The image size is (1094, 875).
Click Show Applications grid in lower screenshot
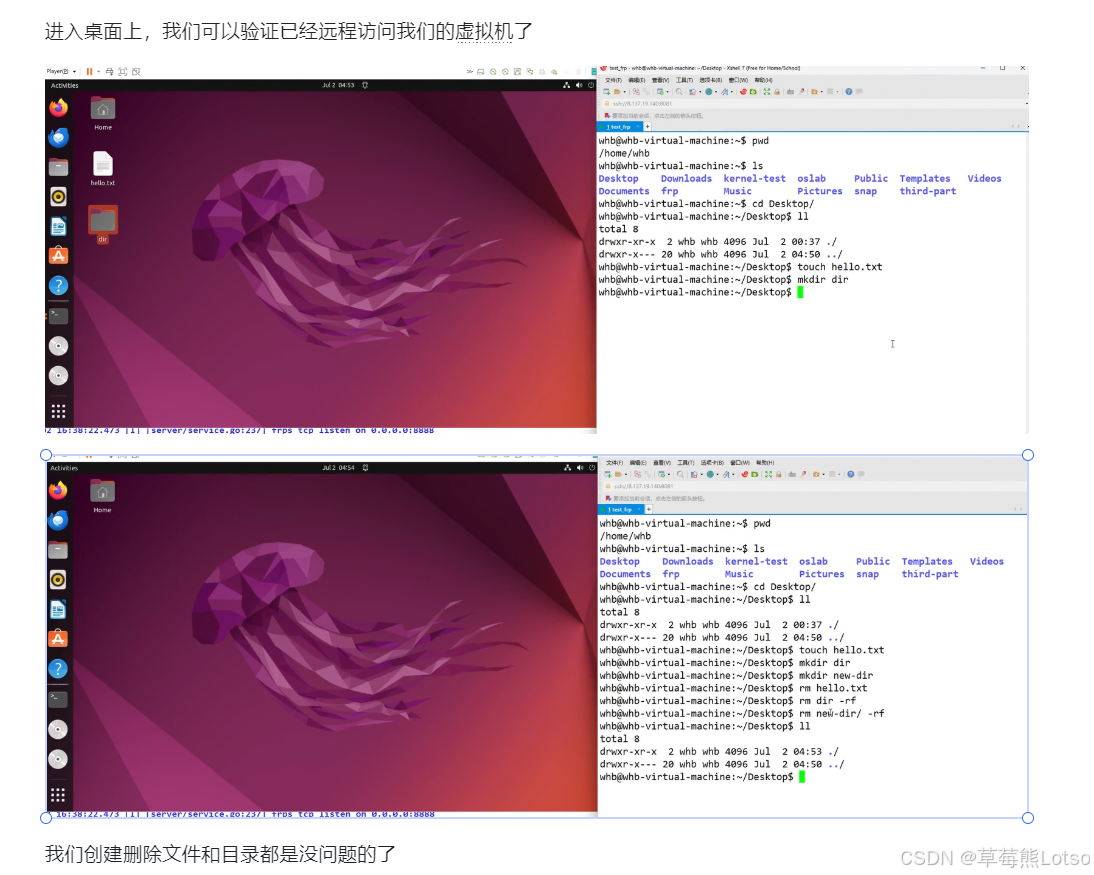[59, 795]
